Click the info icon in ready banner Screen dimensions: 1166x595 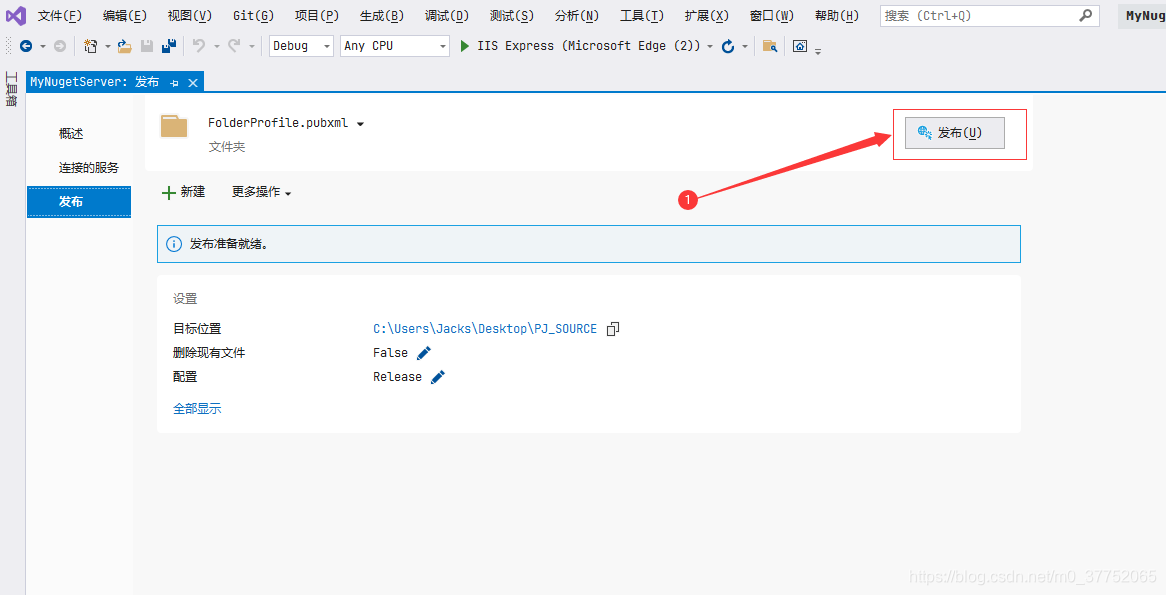(x=173, y=244)
